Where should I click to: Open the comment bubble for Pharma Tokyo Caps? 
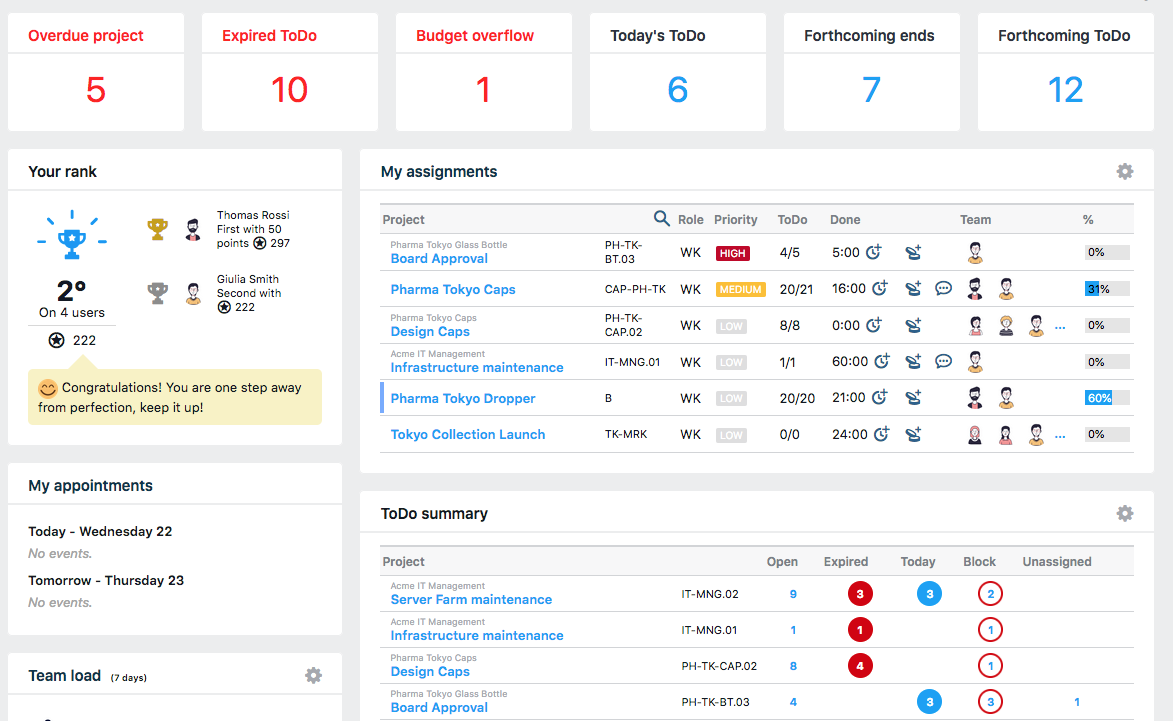(943, 289)
